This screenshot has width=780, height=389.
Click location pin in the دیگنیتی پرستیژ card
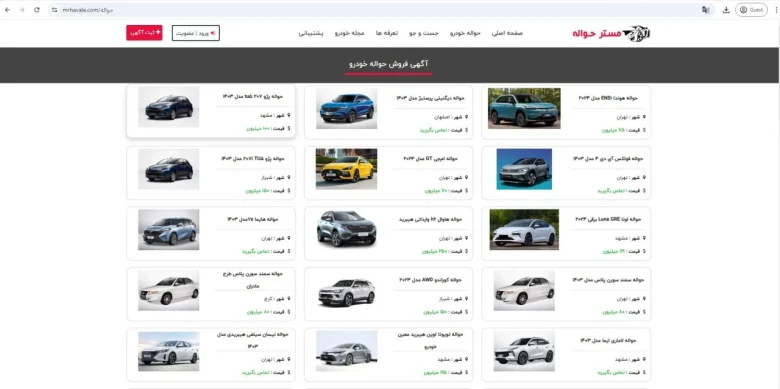467,117
